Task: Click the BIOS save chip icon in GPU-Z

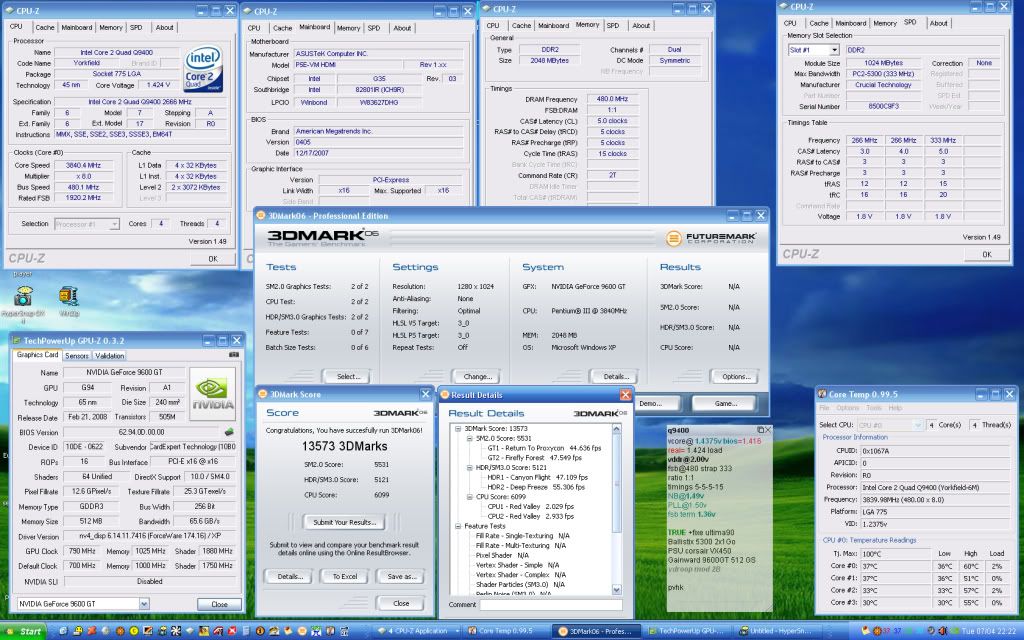Action: [x=228, y=432]
